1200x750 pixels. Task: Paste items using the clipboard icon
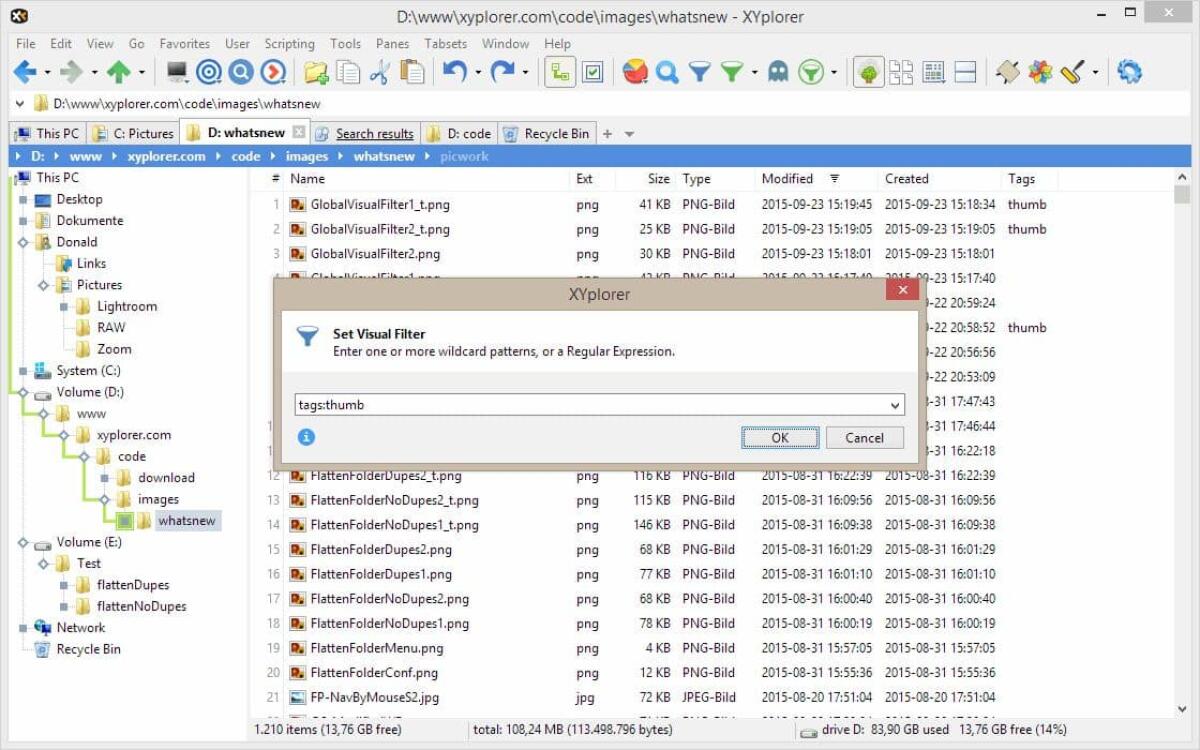pyautogui.click(x=410, y=71)
